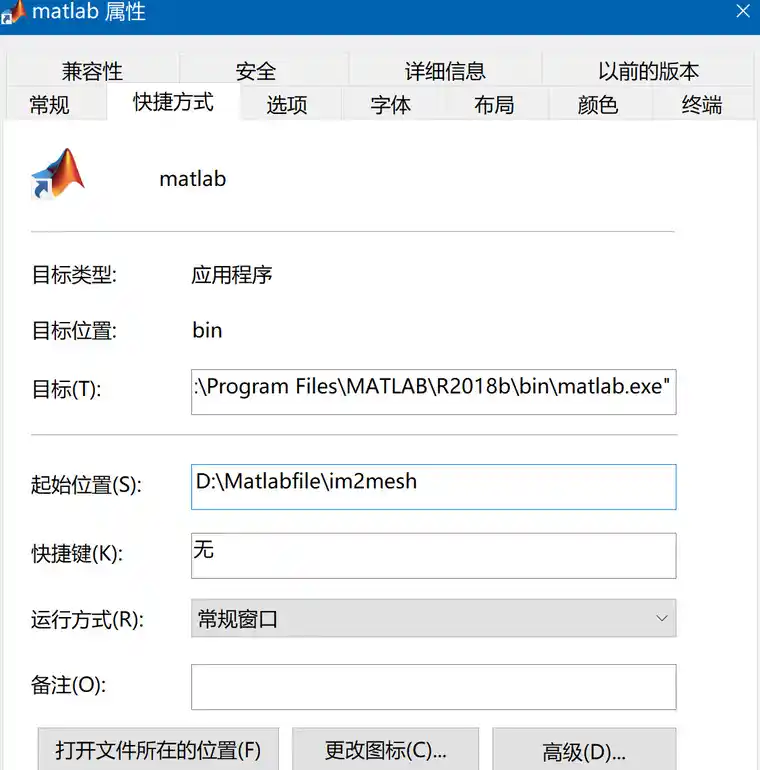The image size is (760, 770).
Task: Click the MATLAB shortcut icon in the header
Action: tap(58, 174)
